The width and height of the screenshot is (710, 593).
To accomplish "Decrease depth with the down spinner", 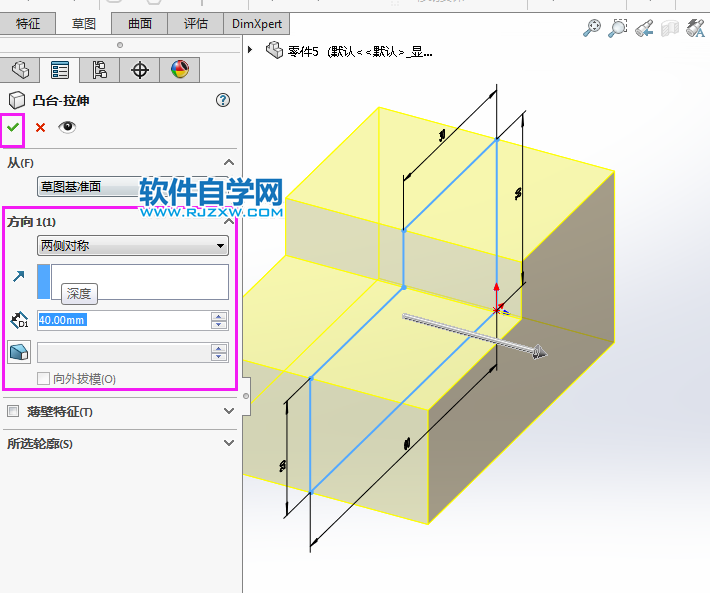I will click(x=219, y=325).
